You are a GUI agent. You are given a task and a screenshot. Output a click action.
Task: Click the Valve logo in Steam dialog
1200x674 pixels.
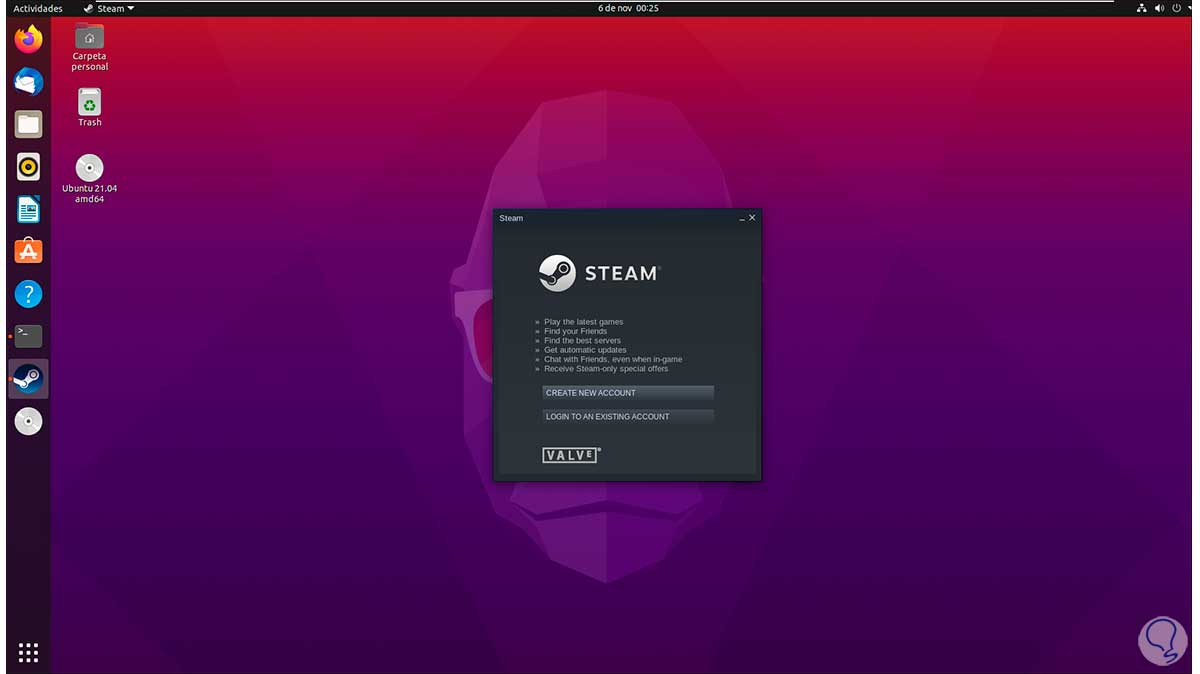571,455
